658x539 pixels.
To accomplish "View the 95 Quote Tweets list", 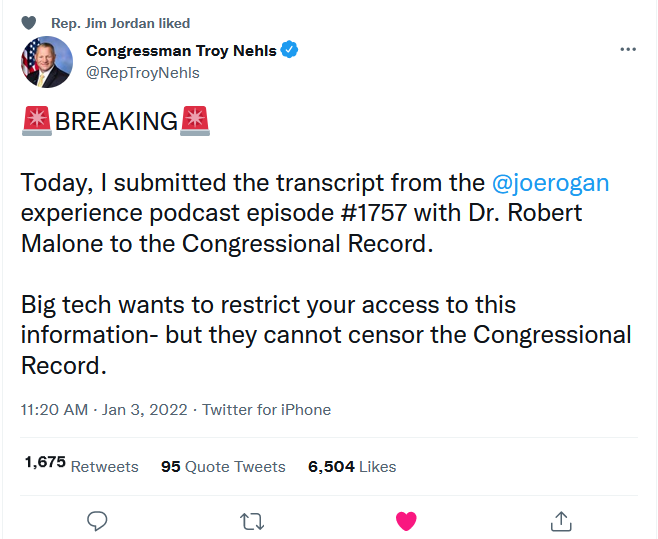I will [x=223, y=466].
